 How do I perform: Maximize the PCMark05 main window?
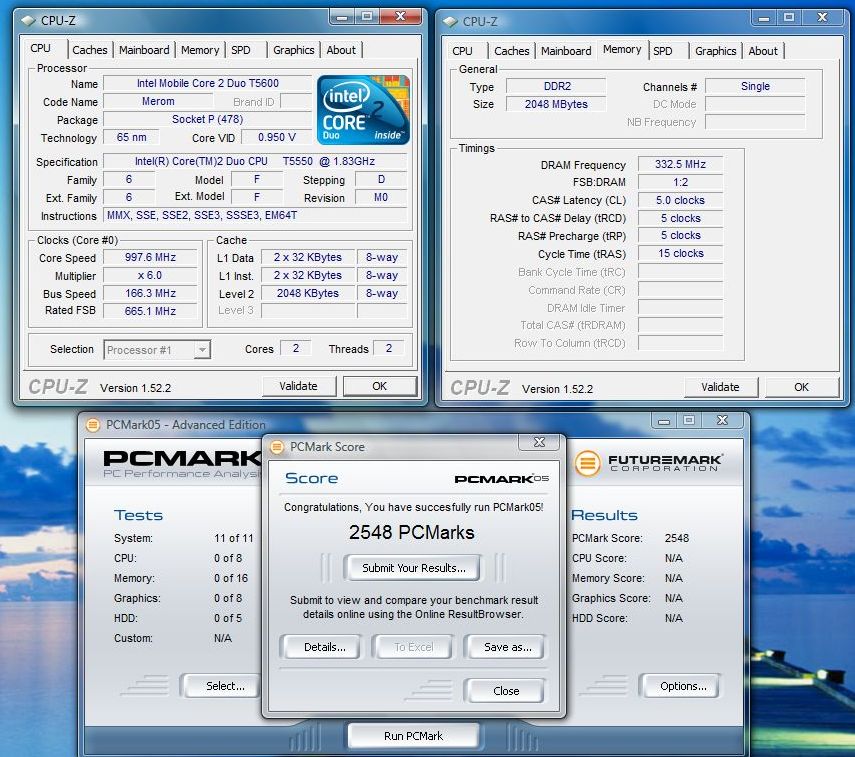point(689,420)
